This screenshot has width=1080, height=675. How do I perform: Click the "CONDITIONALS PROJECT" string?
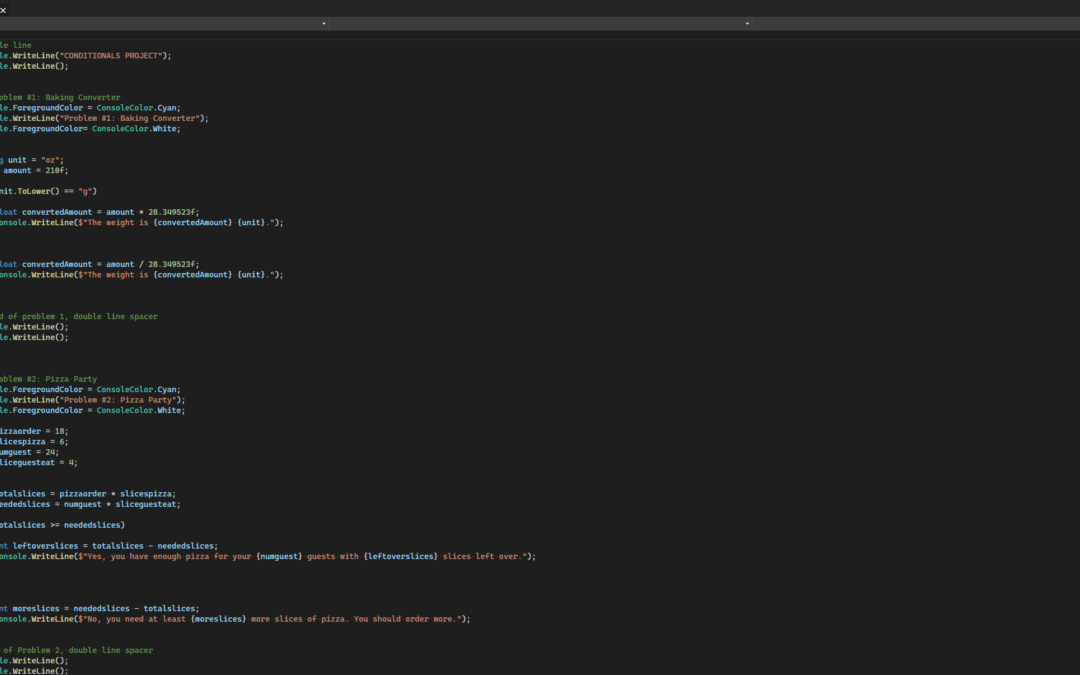tap(113, 56)
